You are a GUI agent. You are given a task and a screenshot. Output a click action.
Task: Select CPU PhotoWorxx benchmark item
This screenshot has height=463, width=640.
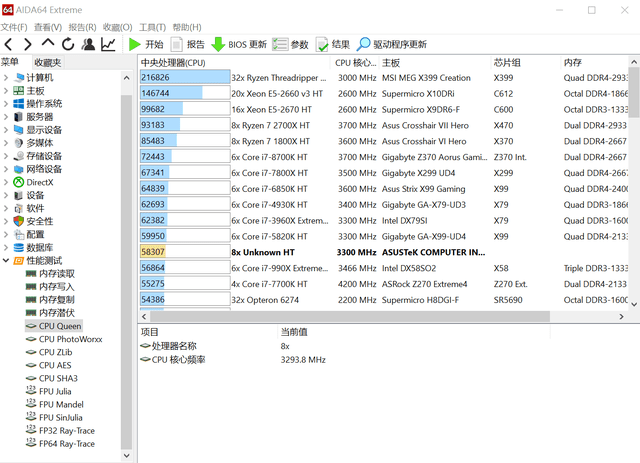click(70, 339)
